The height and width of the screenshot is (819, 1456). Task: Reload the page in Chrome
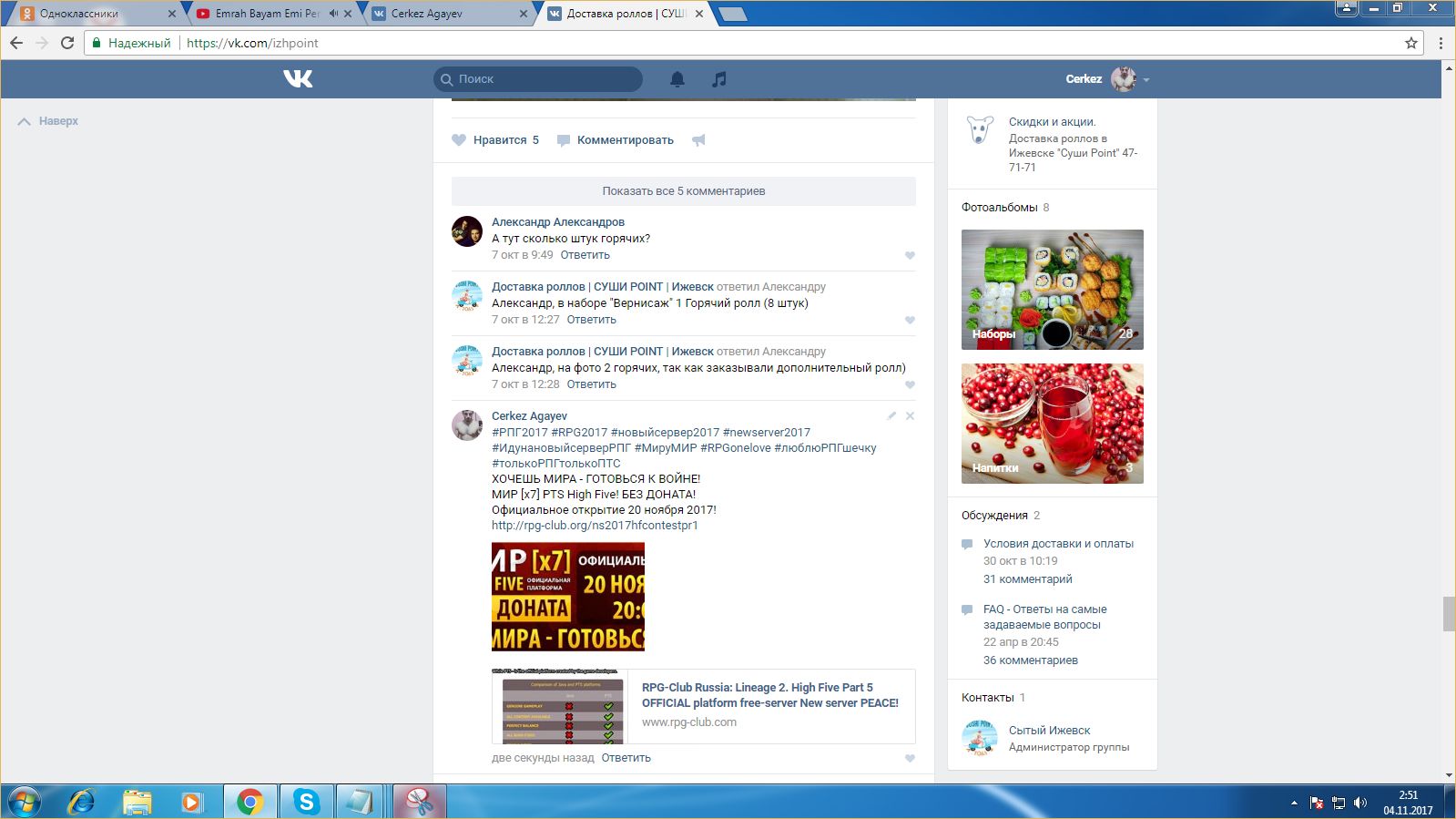click(66, 43)
